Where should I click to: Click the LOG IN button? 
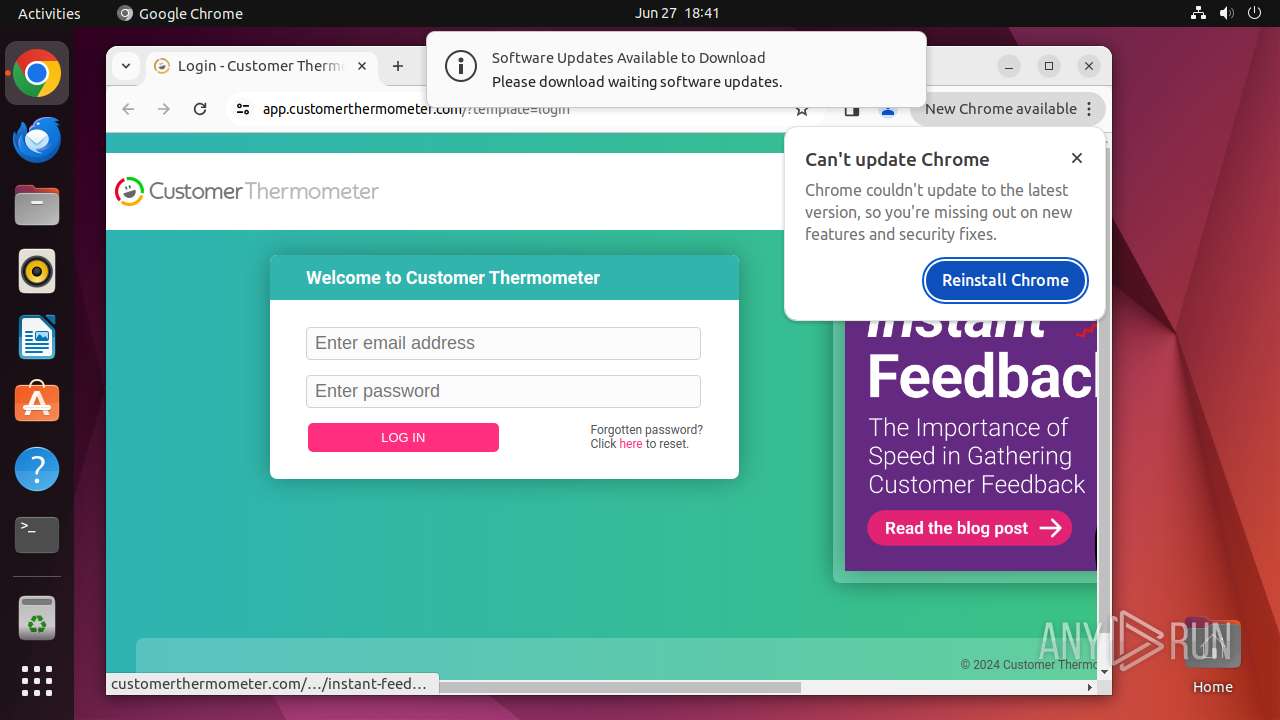(x=403, y=437)
